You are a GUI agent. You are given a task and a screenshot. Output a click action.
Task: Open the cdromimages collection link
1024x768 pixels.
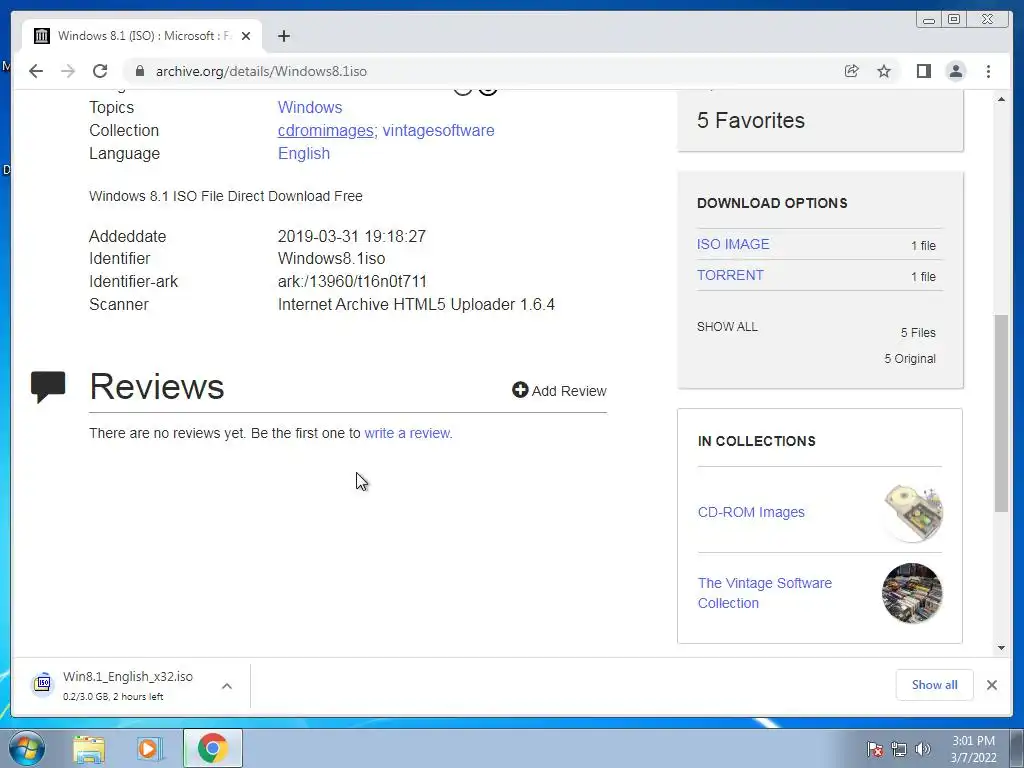325,131
